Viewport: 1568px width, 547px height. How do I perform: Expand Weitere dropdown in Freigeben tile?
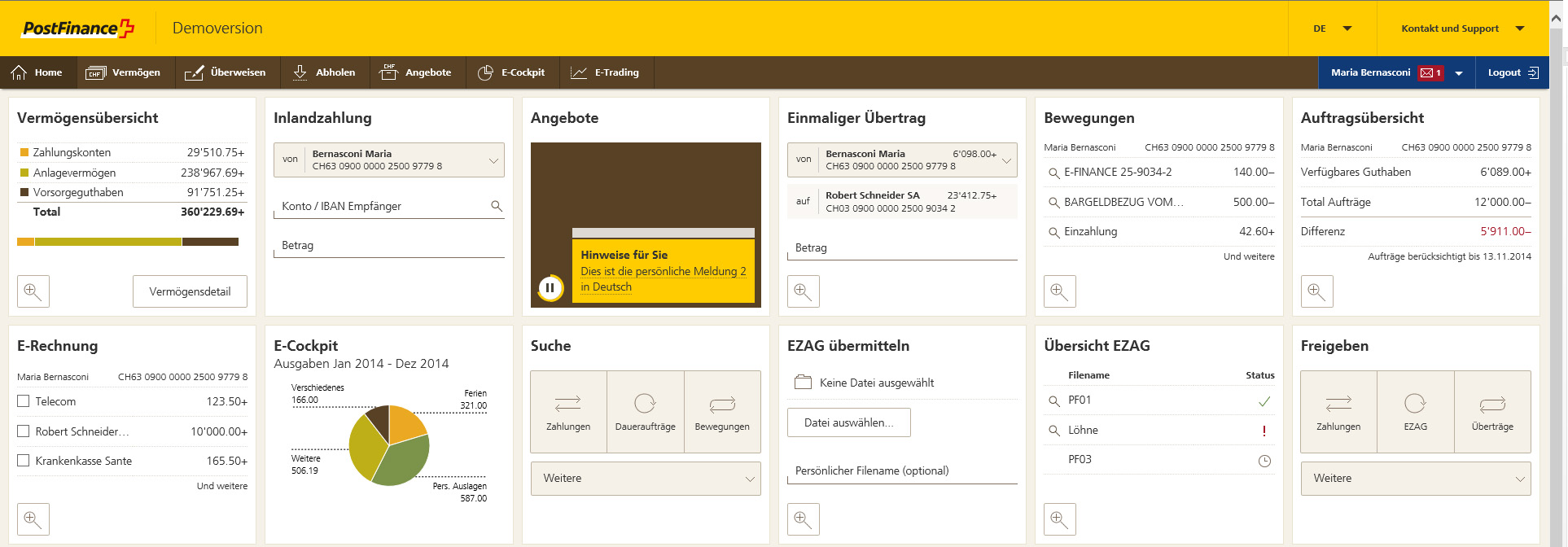pos(1416,479)
